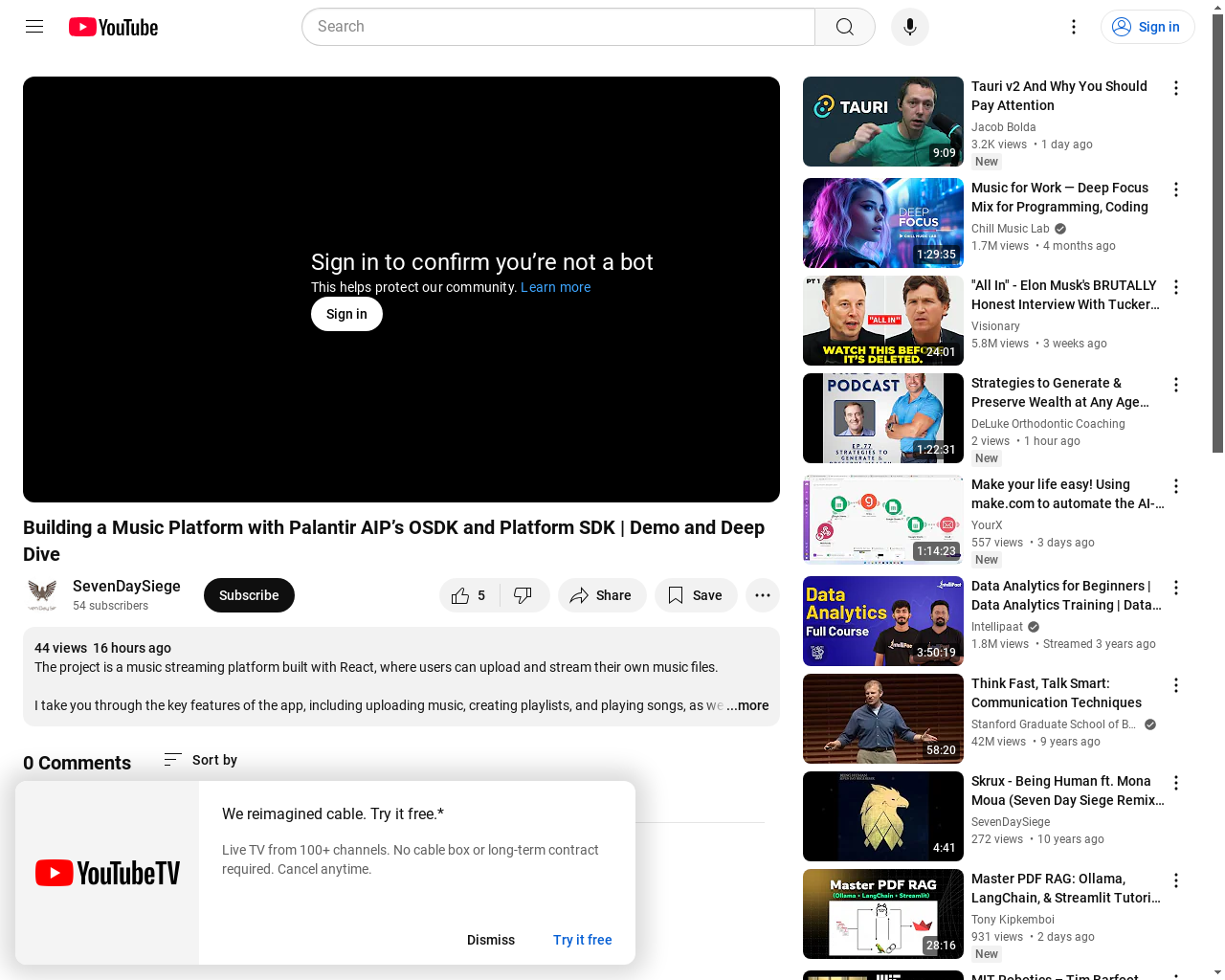The height and width of the screenshot is (980, 1225).
Task: Open DeLuke Orthodontic Coaching channel text
Action: 1048,424
